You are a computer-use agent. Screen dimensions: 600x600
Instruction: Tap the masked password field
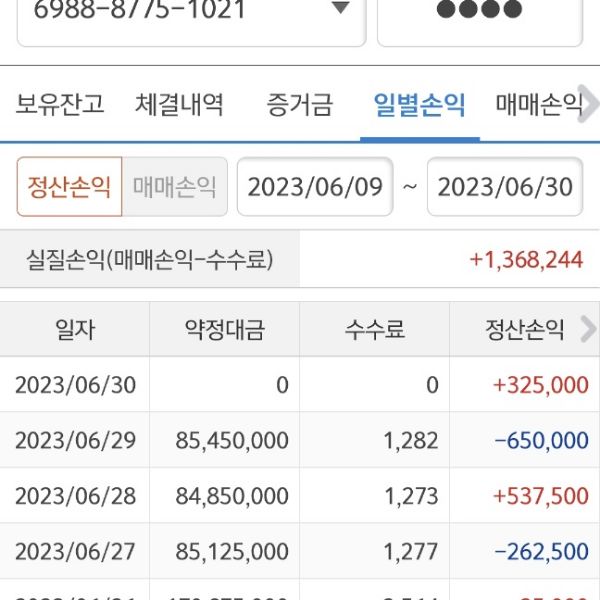click(479, 12)
